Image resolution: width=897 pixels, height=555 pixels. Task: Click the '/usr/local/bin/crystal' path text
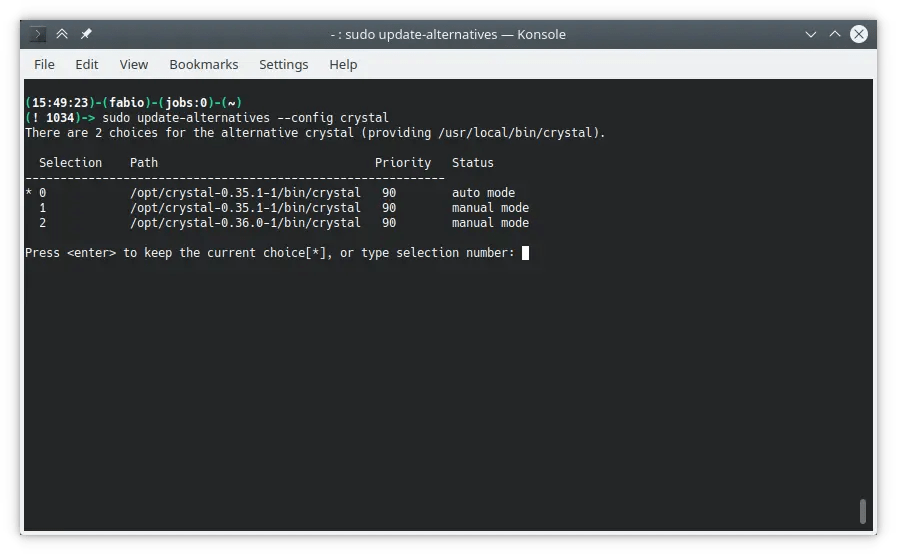click(x=515, y=133)
